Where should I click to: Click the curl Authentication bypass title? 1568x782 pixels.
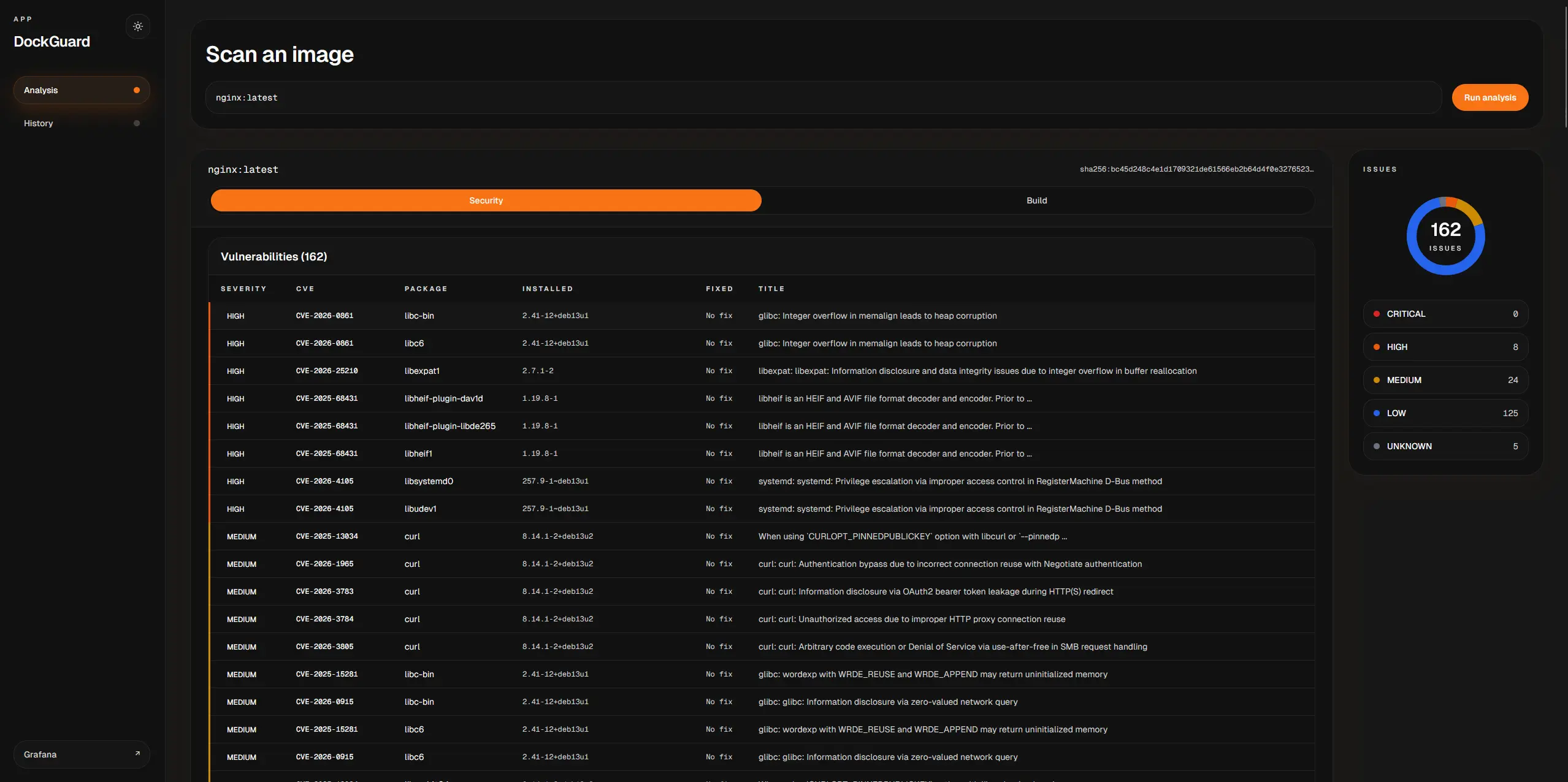point(950,564)
